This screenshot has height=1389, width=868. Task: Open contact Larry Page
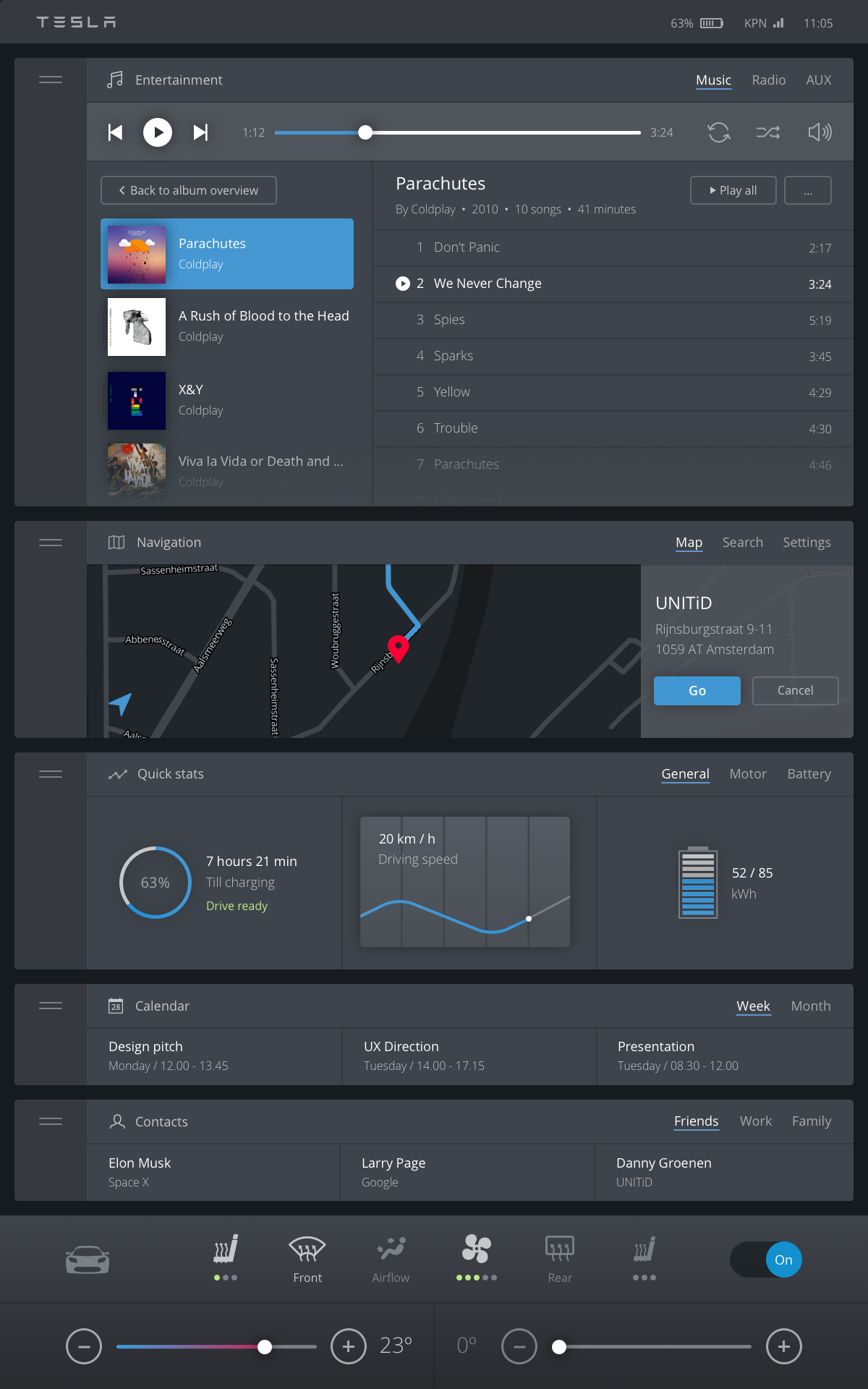tap(467, 1172)
